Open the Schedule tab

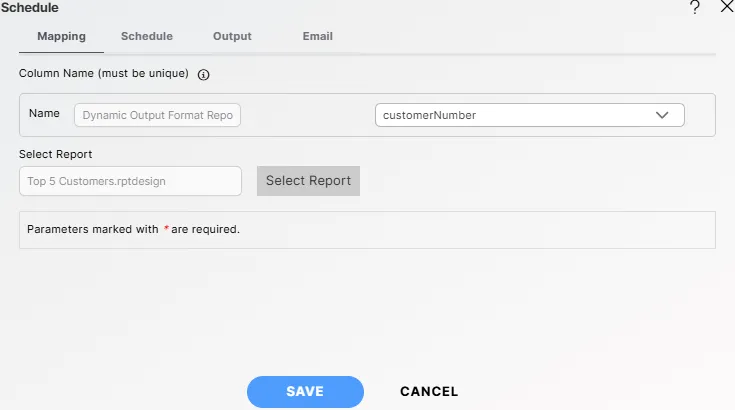click(147, 36)
